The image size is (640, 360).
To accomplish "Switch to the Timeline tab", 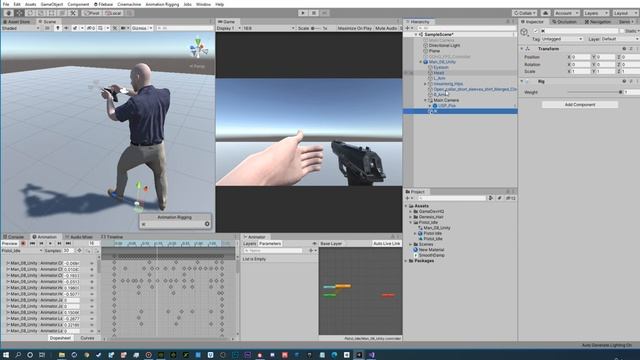I will pyautogui.click(x=112, y=237).
